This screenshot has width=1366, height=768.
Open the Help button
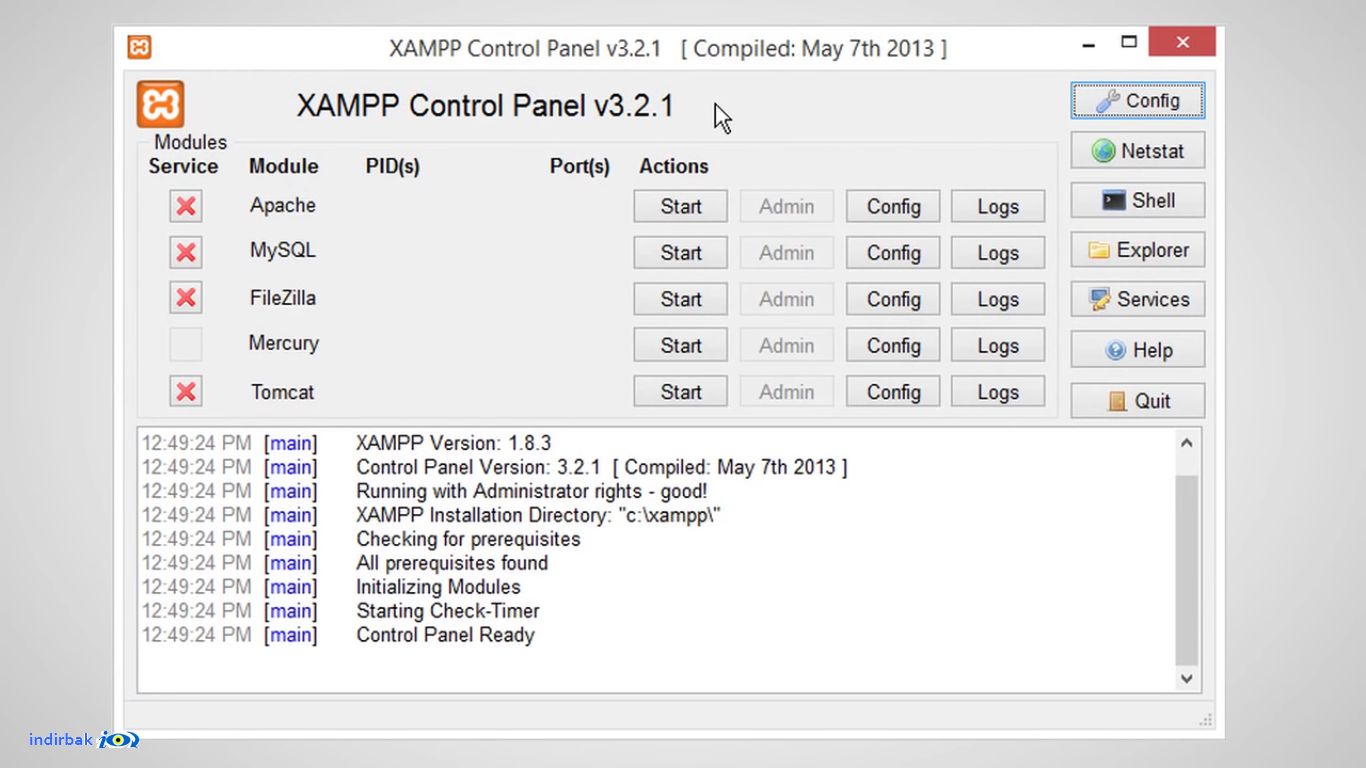click(x=1138, y=350)
